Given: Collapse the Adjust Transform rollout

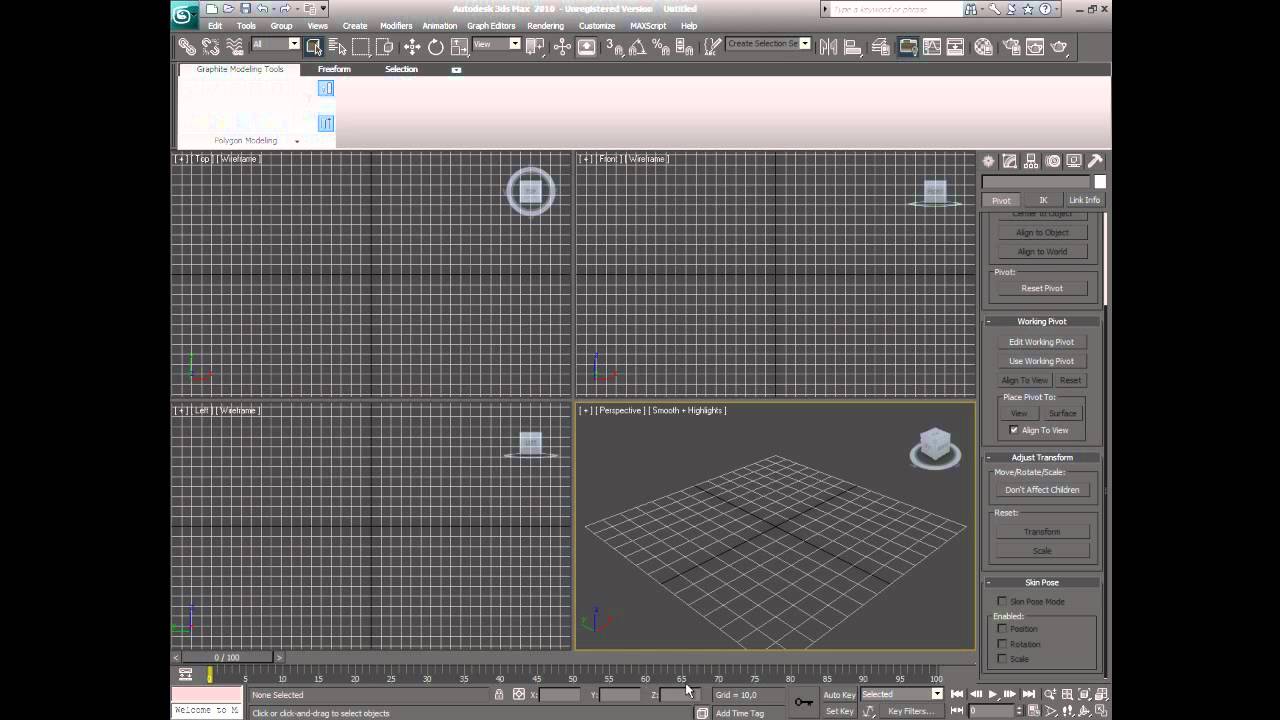Looking at the screenshot, I should (1042, 457).
